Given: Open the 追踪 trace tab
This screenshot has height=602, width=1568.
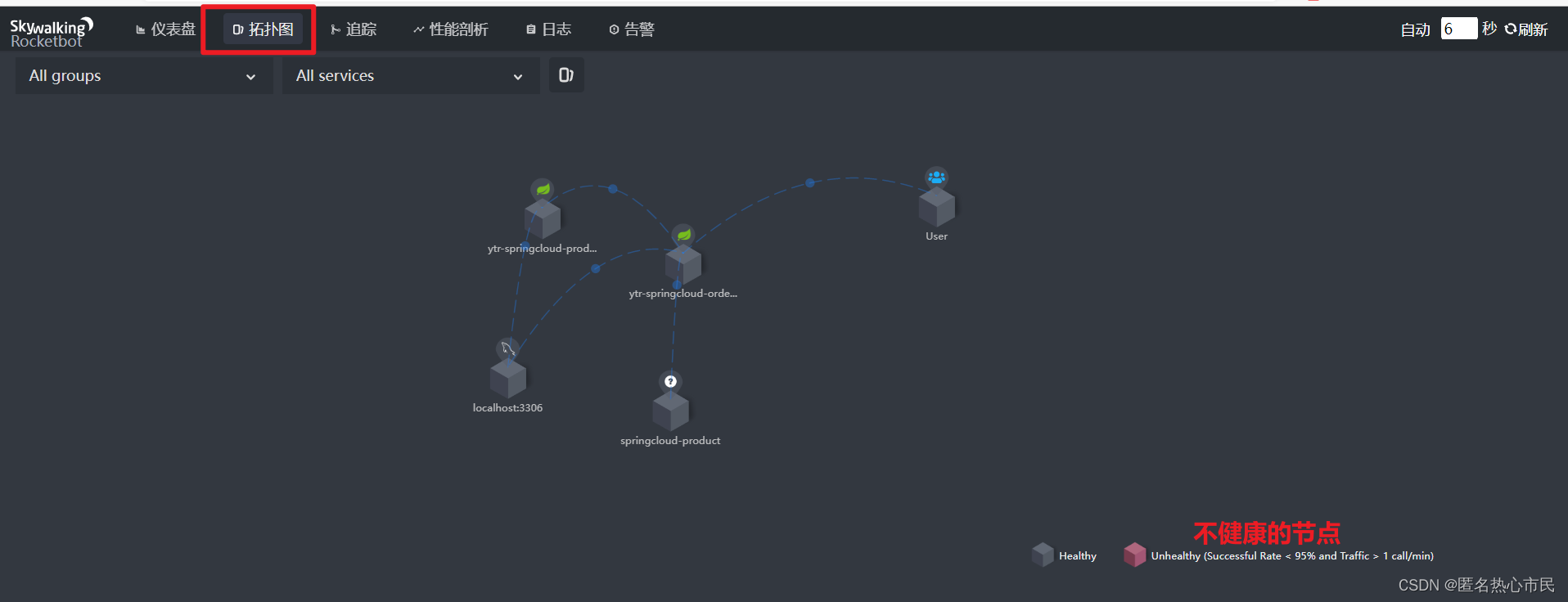Looking at the screenshot, I should click(x=354, y=29).
